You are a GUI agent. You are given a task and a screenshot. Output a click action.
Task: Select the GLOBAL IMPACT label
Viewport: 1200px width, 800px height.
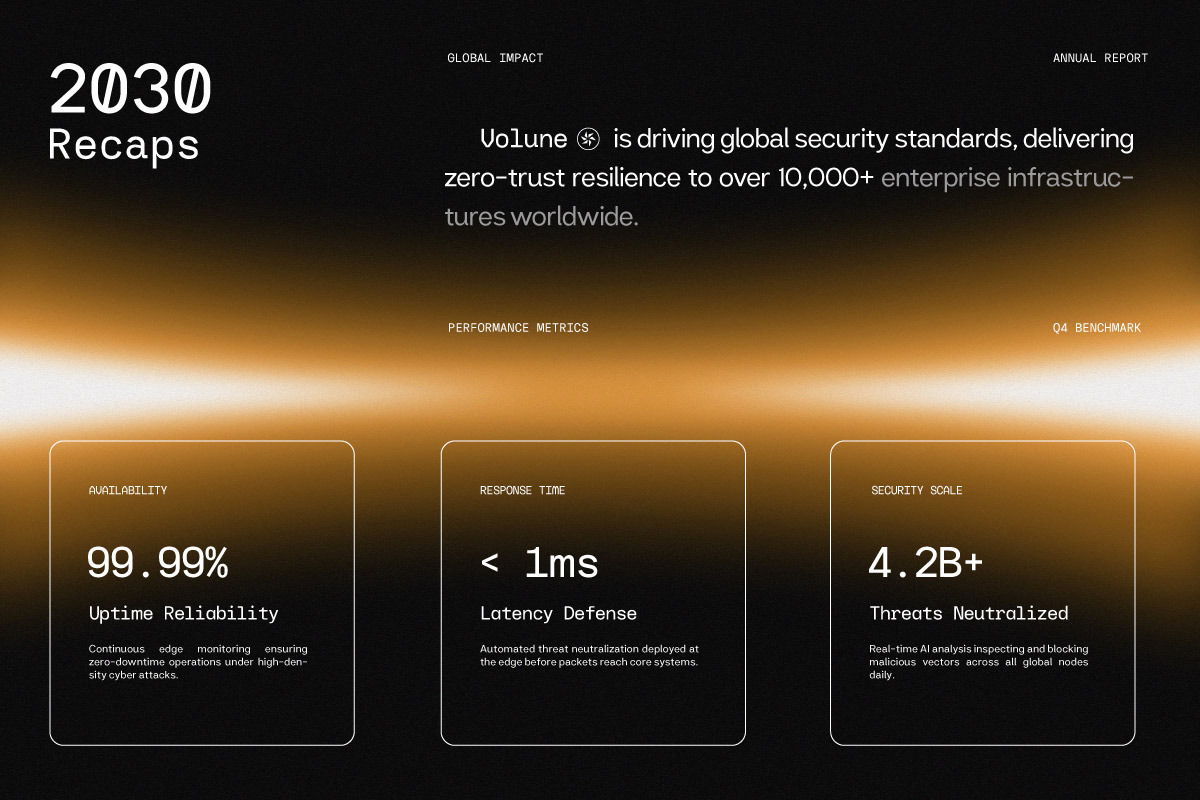point(495,58)
